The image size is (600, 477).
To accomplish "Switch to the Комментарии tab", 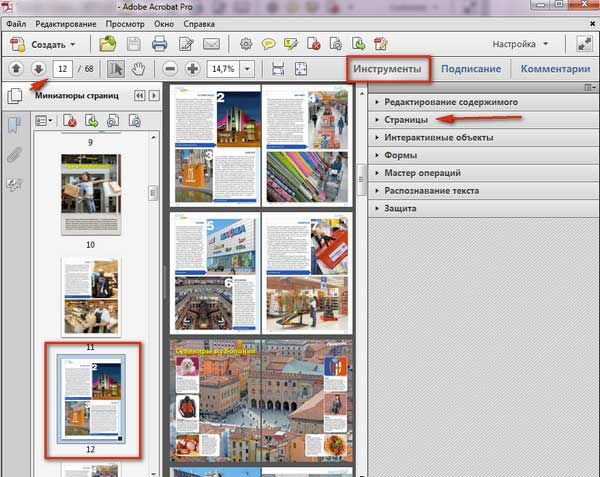I will (556, 69).
